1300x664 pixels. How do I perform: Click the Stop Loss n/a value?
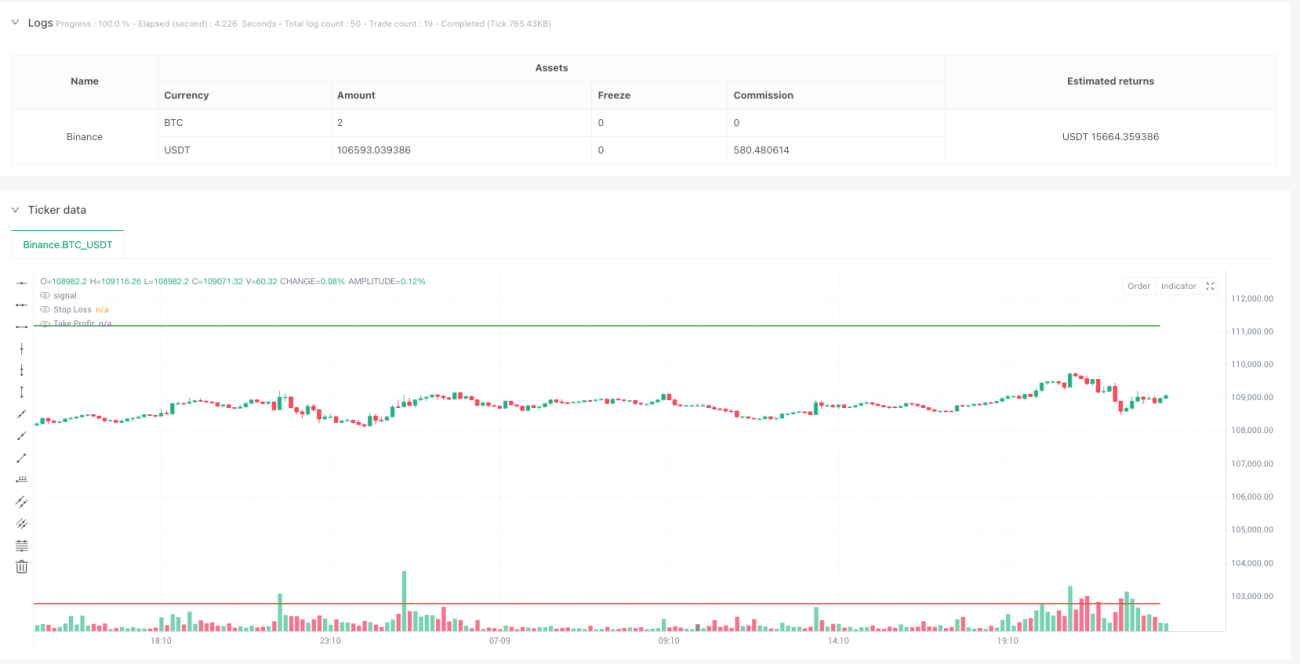[x=102, y=310]
